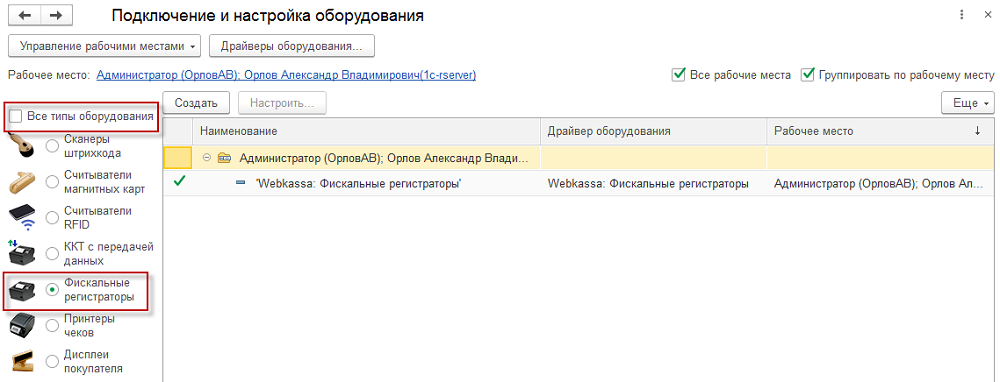Click the Webkassa driver cell
Viewport: 1000px width, 382px height.
654,183
